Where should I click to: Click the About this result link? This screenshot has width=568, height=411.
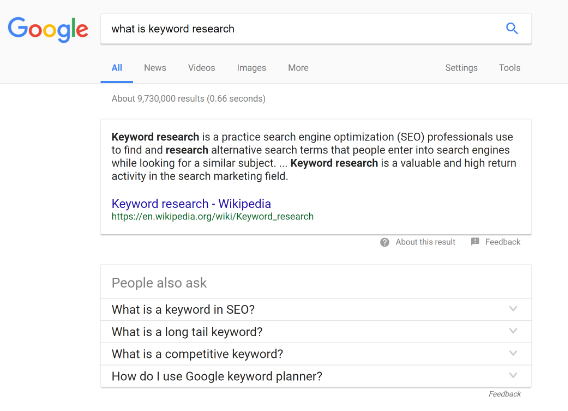tap(425, 242)
